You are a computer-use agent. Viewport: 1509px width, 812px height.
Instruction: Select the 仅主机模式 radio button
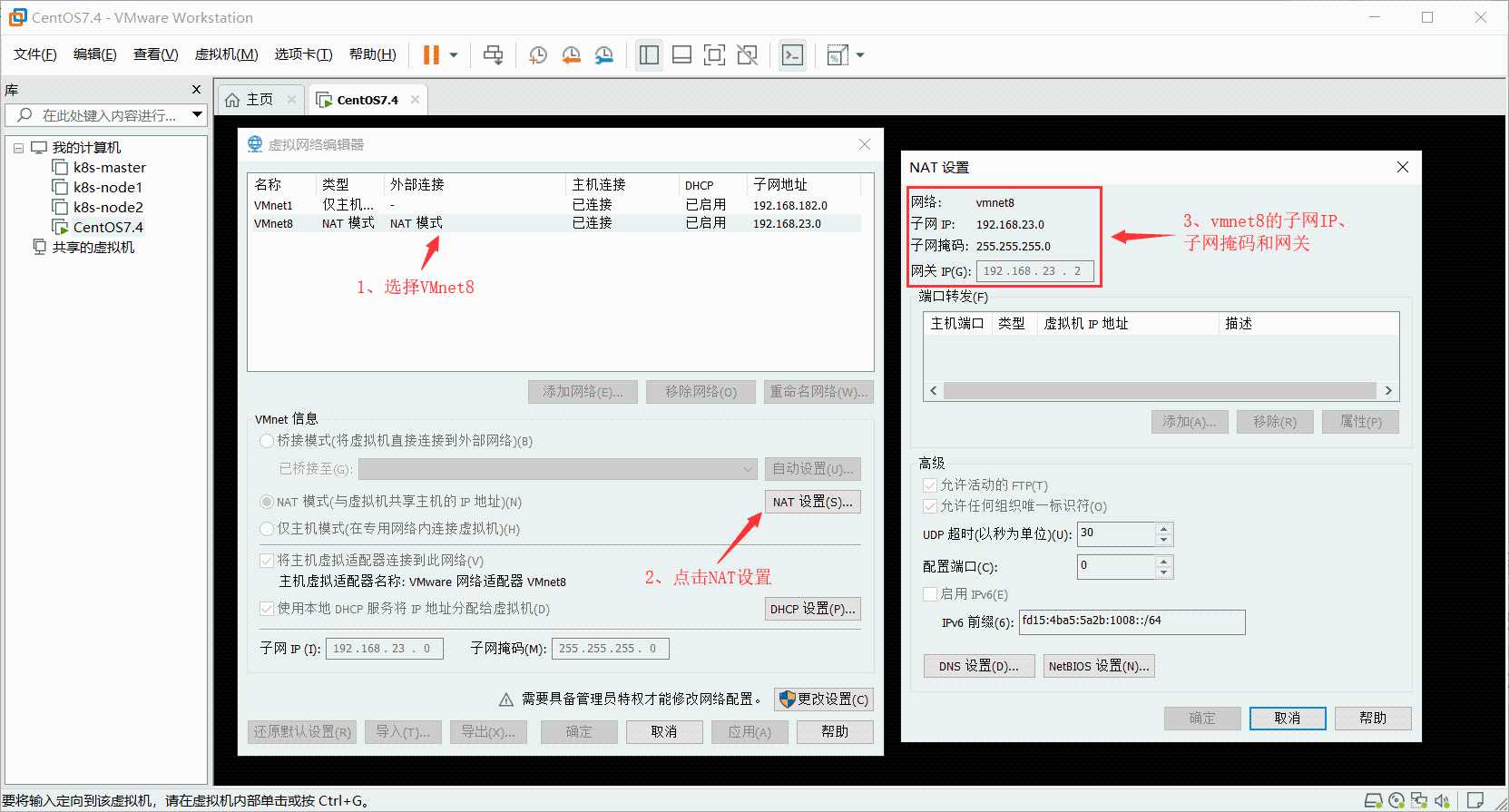tap(267, 529)
